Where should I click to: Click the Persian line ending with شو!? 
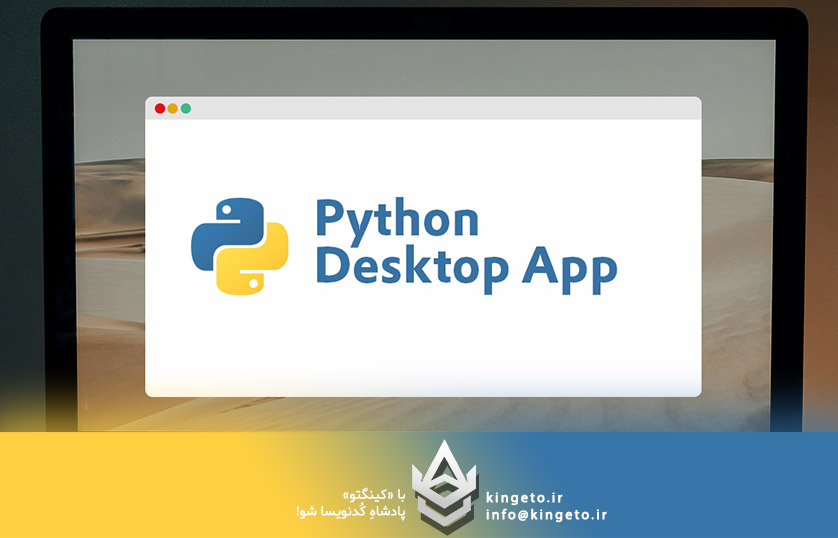coord(351,512)
